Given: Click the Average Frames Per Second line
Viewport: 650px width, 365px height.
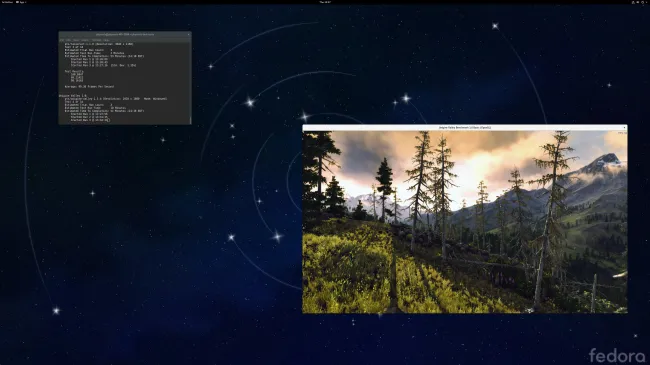Looking at the screenshot, I should click(89, 87).
